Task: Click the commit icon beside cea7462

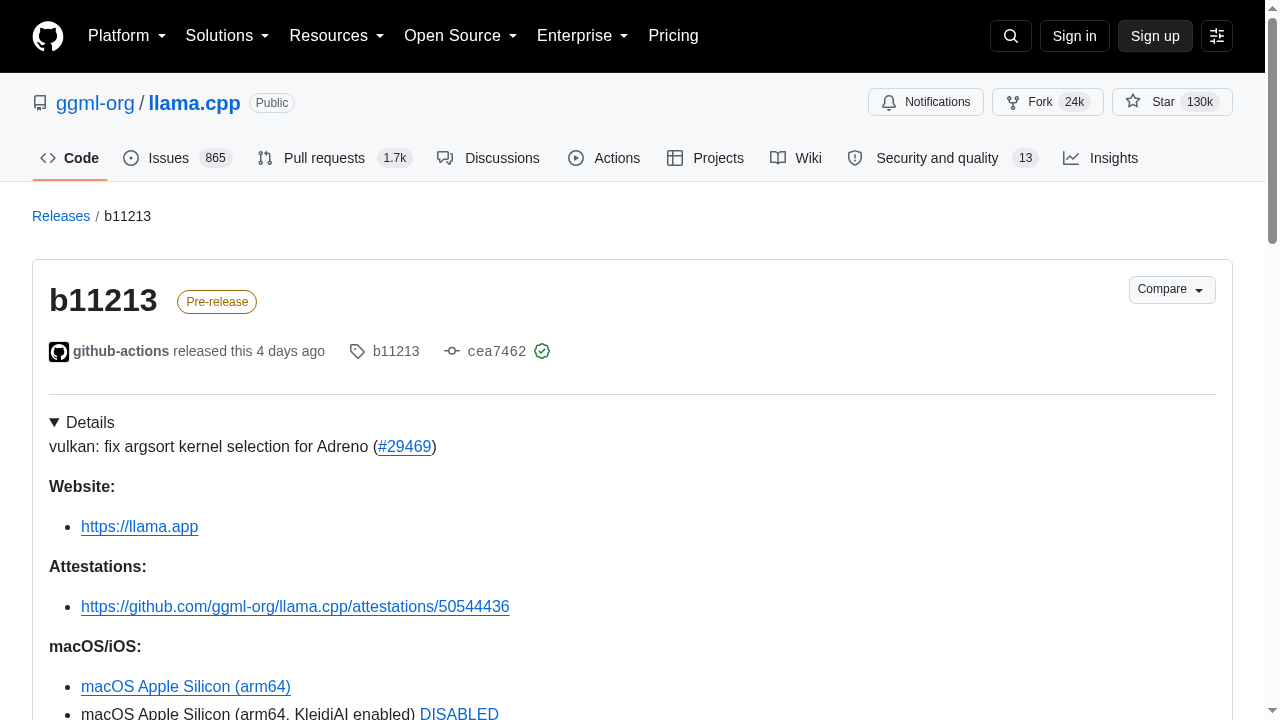Action: 452,351
